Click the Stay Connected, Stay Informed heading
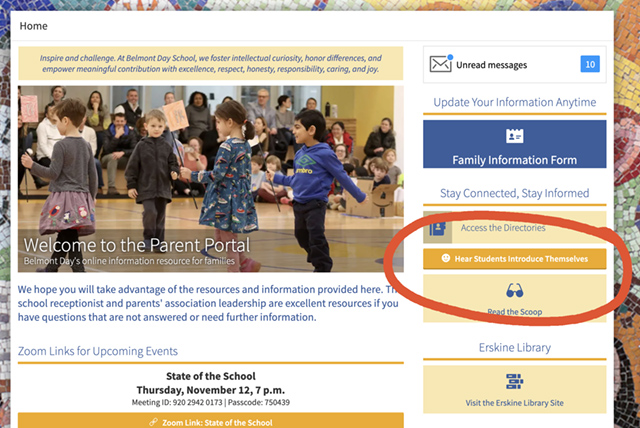This screenshot has height=428, width=640. [x=515, y=193]
